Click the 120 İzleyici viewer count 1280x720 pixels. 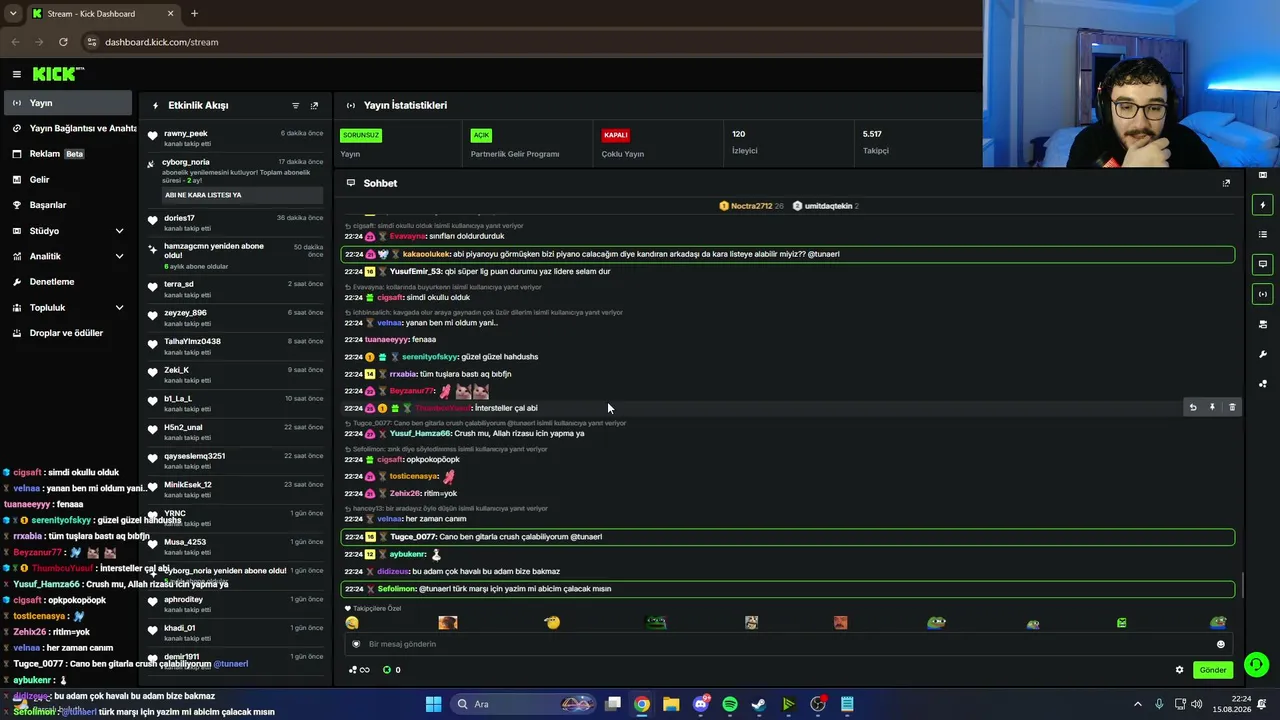[x=745, y=142]
